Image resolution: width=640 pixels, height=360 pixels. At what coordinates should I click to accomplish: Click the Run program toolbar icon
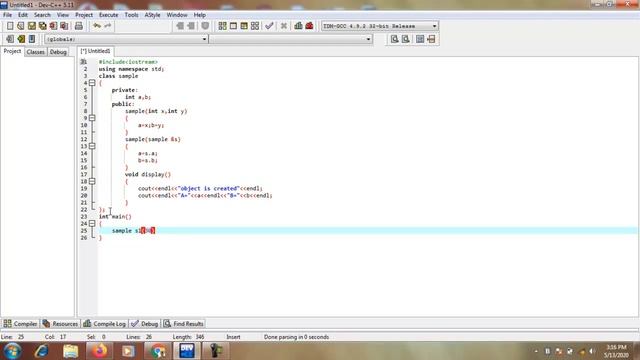(x=233, y=26)
